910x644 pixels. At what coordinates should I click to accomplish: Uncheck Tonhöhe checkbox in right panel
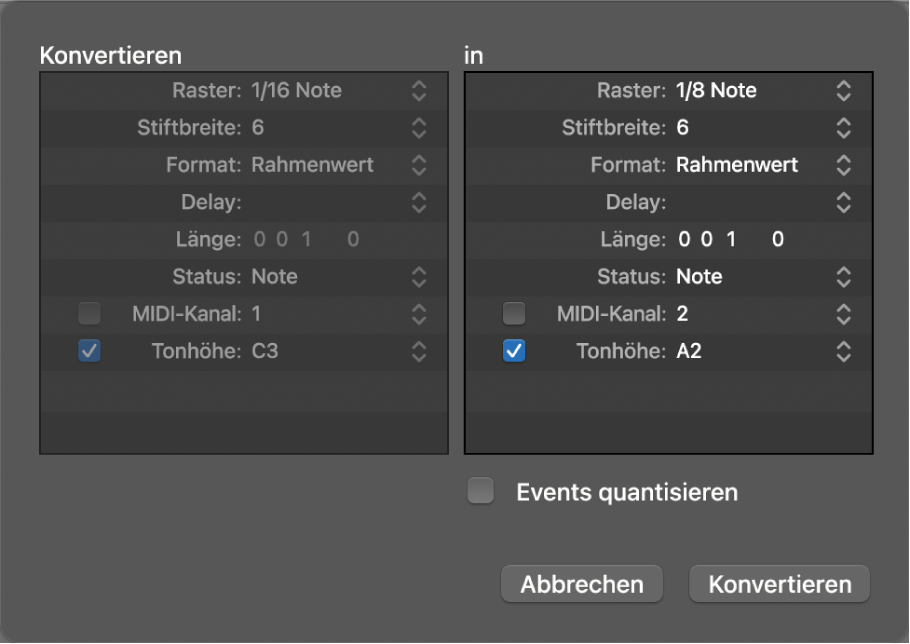tap(514, 351)
